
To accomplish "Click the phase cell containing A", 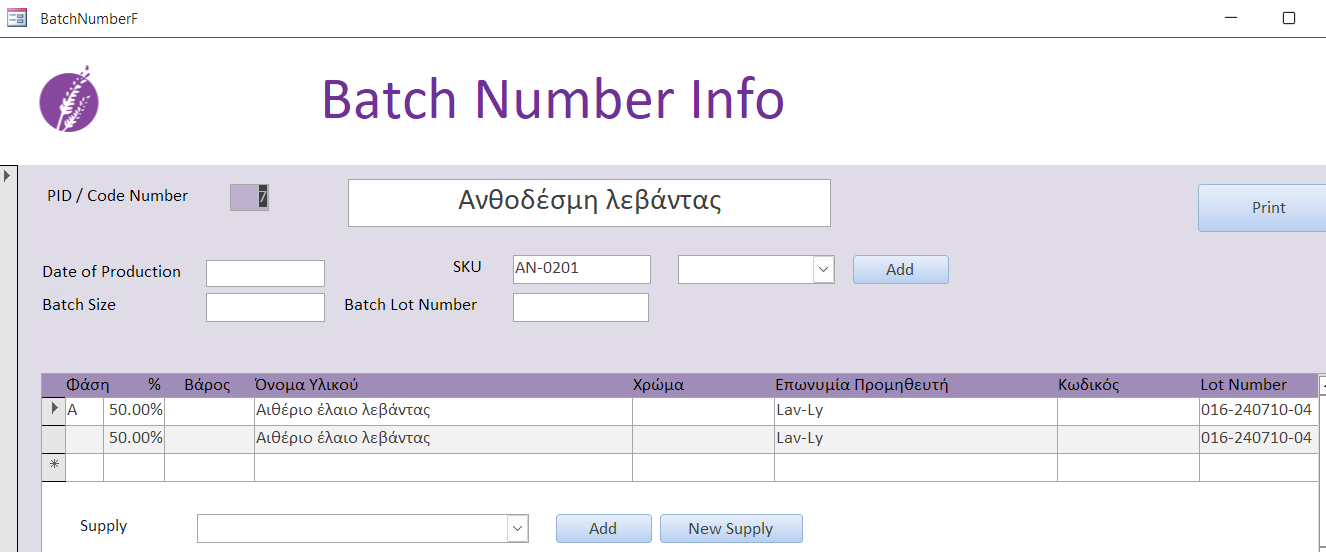I will [x=84, y=410].
